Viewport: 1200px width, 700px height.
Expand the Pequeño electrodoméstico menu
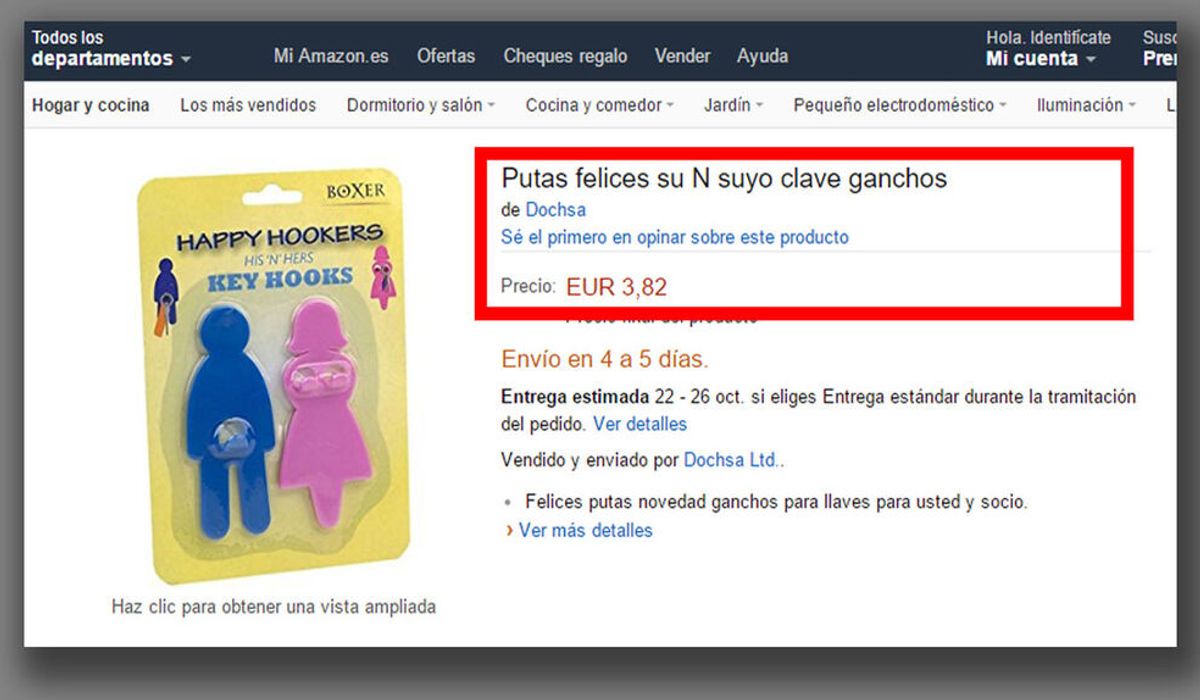(900, 105)
